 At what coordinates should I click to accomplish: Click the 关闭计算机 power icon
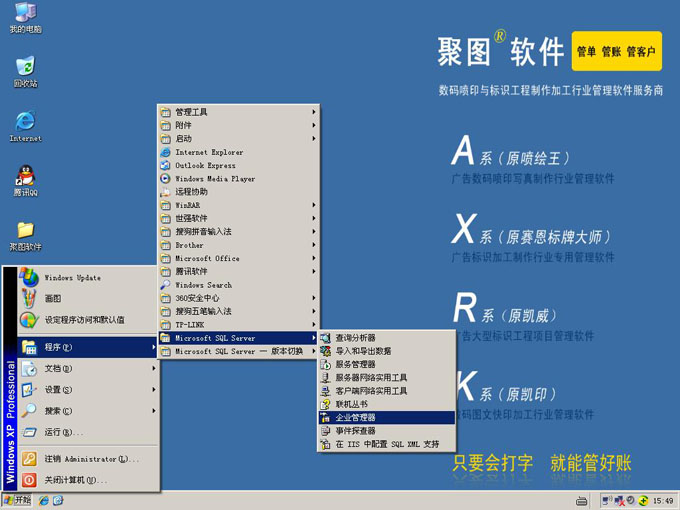point(29,480)
